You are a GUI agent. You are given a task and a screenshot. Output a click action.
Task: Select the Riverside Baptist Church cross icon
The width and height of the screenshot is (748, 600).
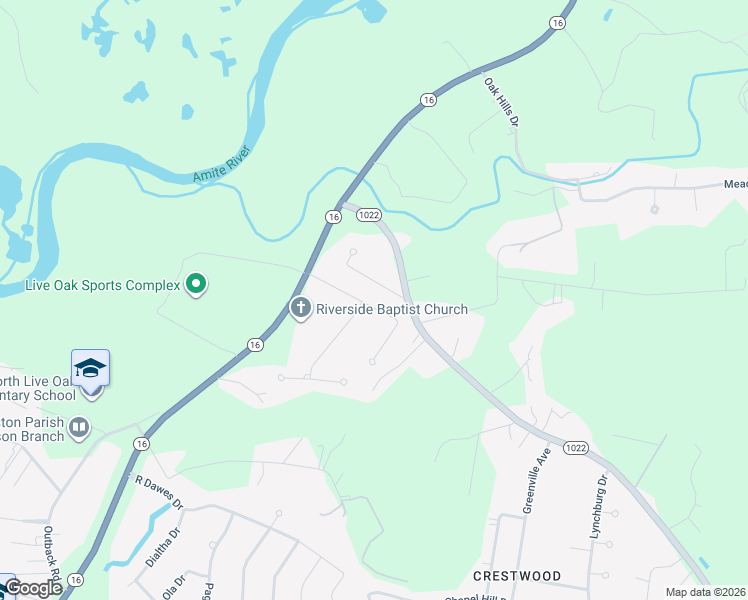pos(301,308)
